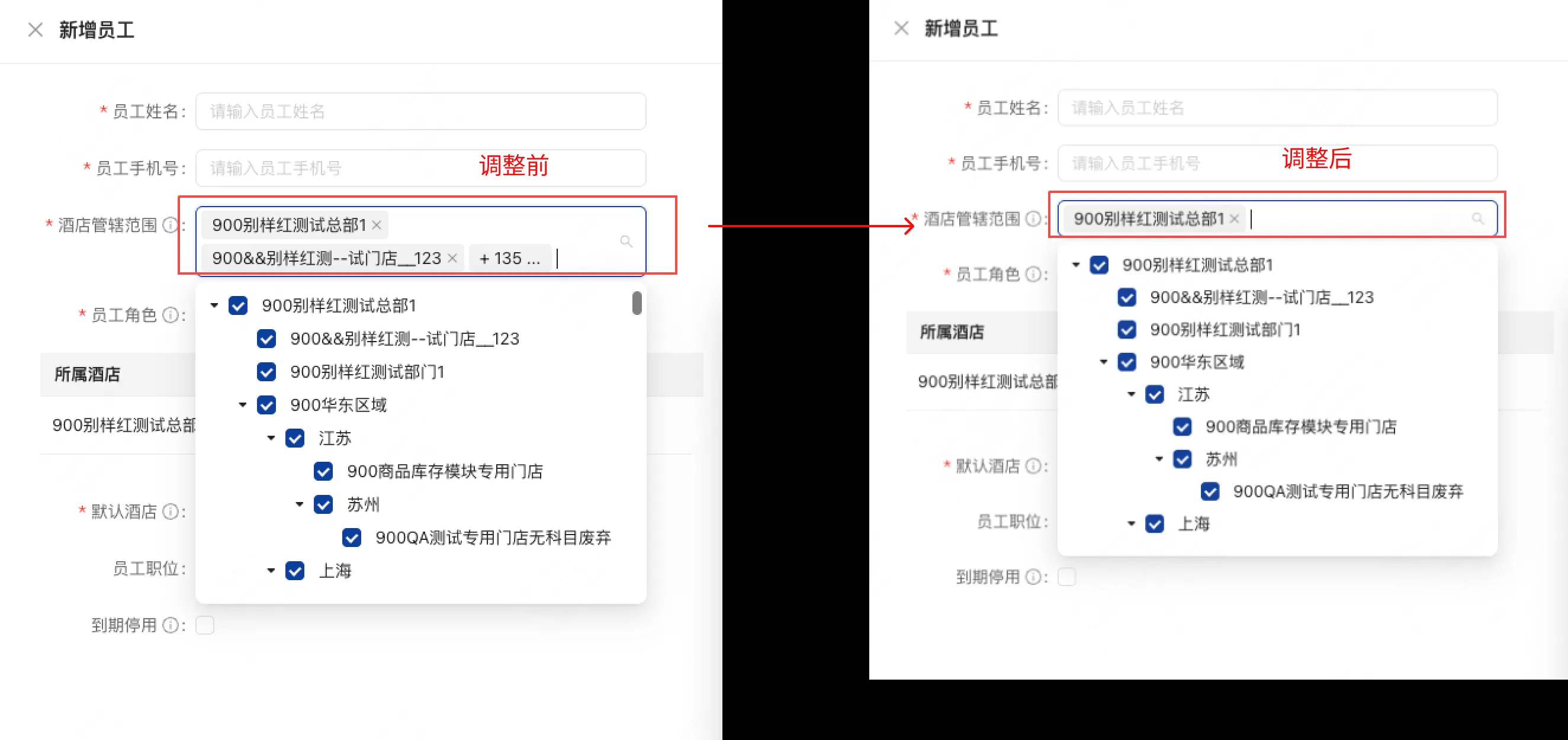Close the right 新增员工 panel with X
Image resolution: width=1568 pixels, height=740 pixels.
pos(901,28)
